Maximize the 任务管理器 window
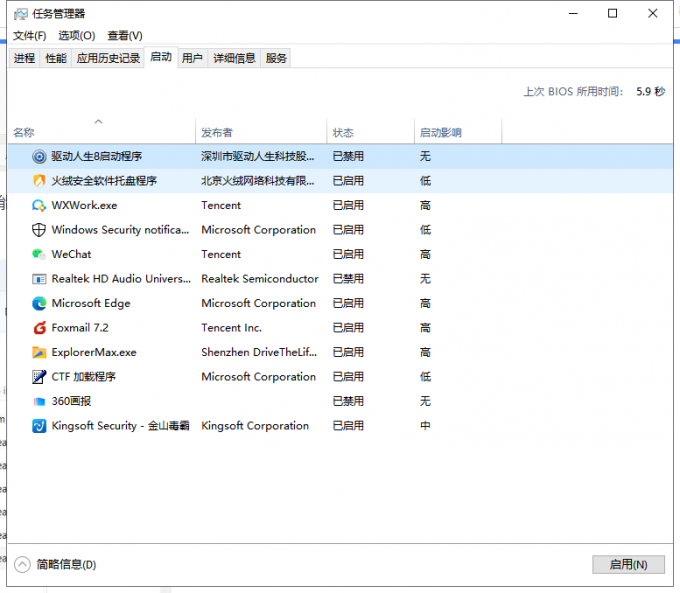 [x=612, y=14]
